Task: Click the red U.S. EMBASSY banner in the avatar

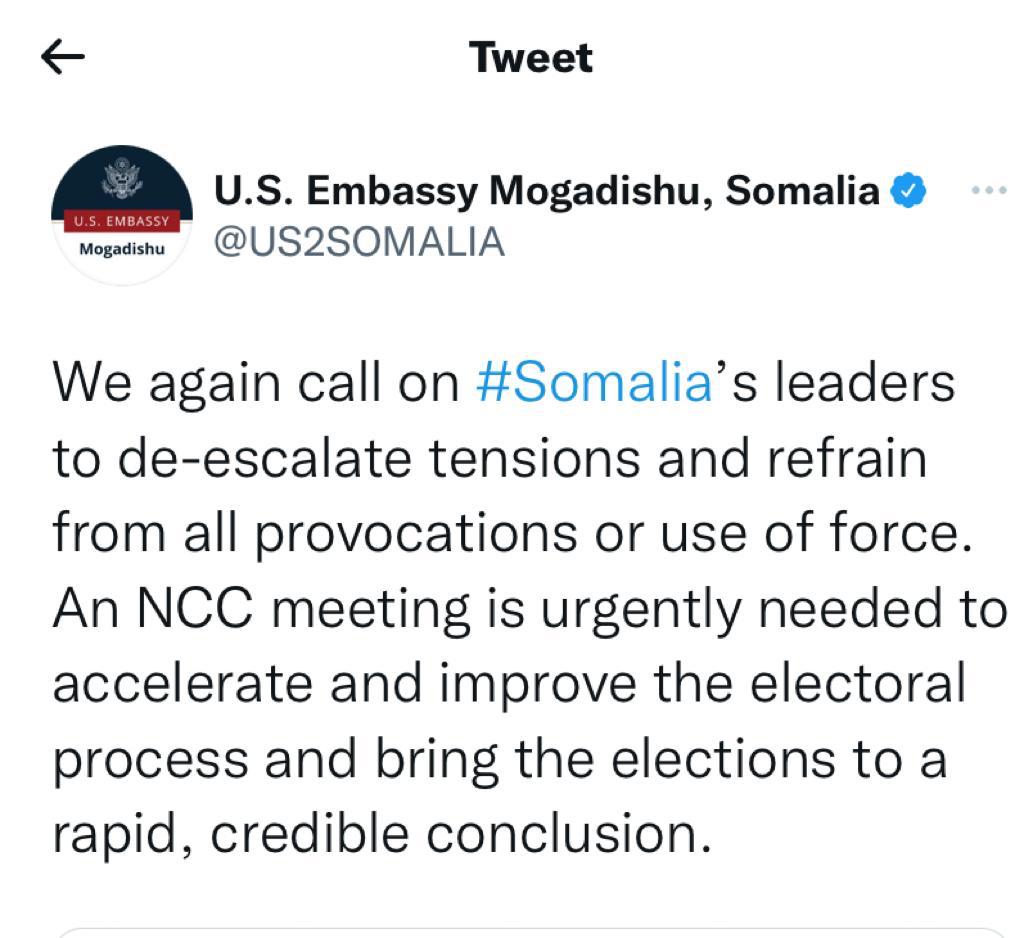Action: (122, 219)
